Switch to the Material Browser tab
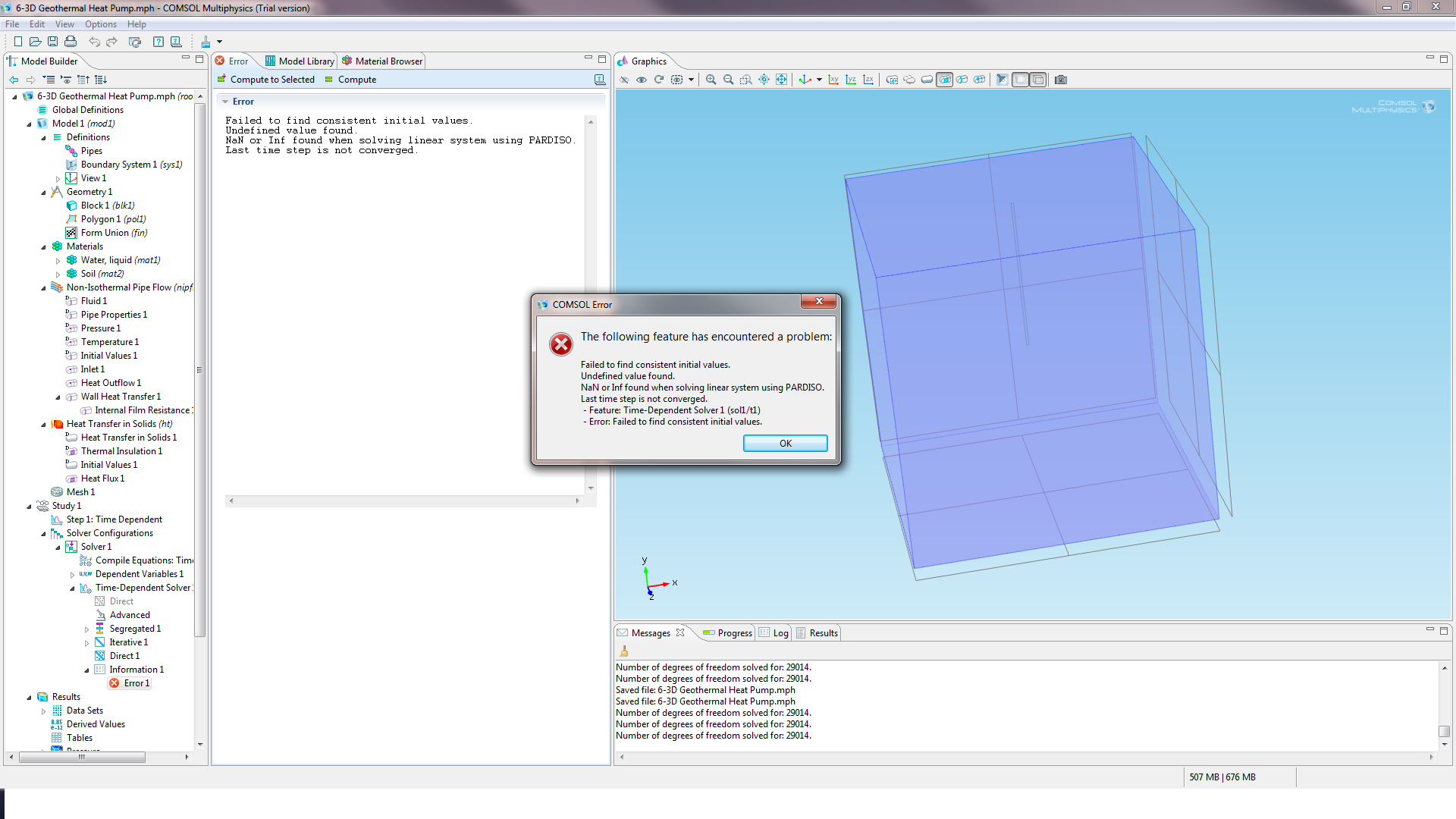The height and width of the screenshot is (819, 1456). 382,61
